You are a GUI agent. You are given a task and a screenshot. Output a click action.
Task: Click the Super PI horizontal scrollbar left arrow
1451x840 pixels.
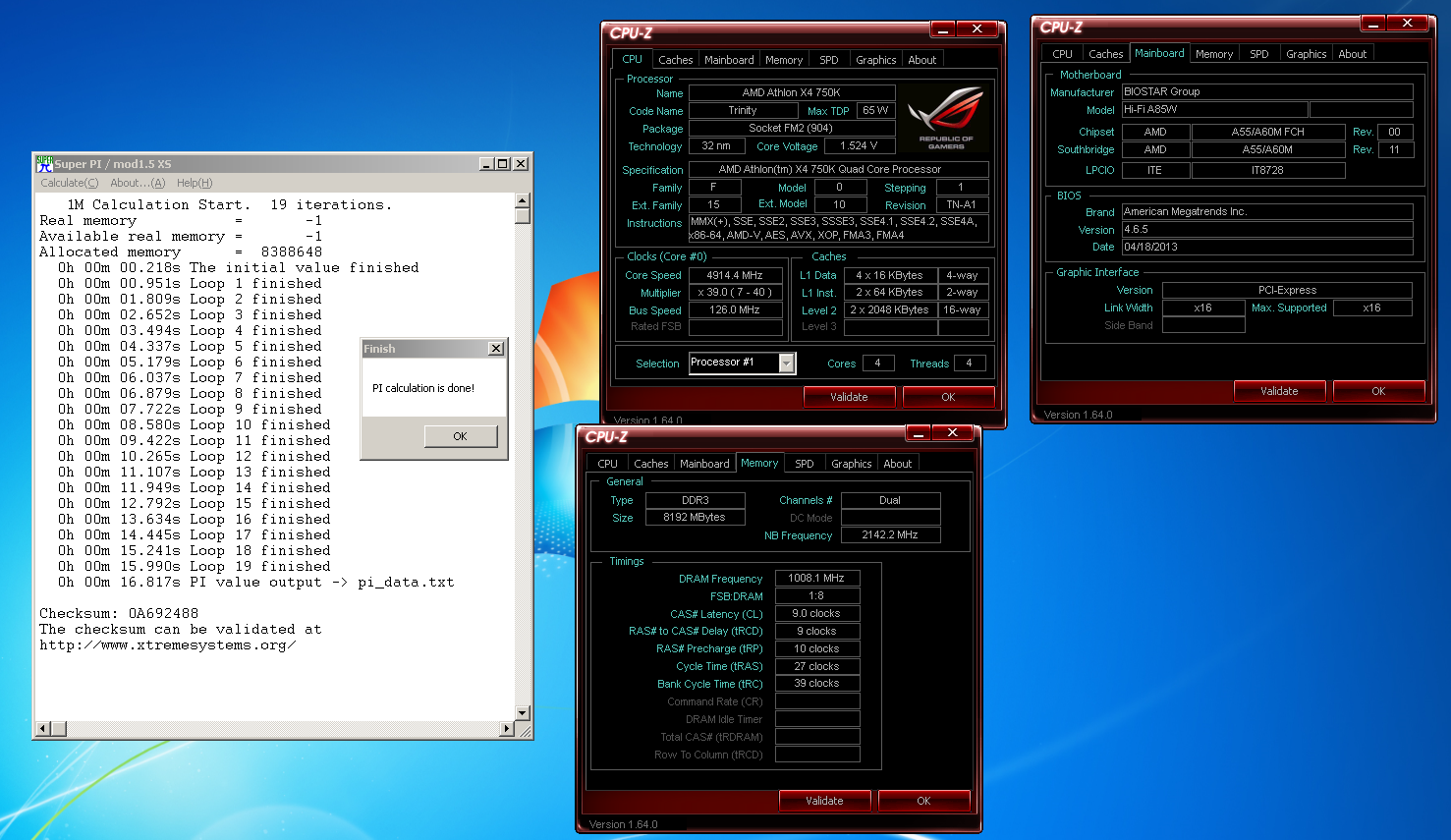(43, 729)
